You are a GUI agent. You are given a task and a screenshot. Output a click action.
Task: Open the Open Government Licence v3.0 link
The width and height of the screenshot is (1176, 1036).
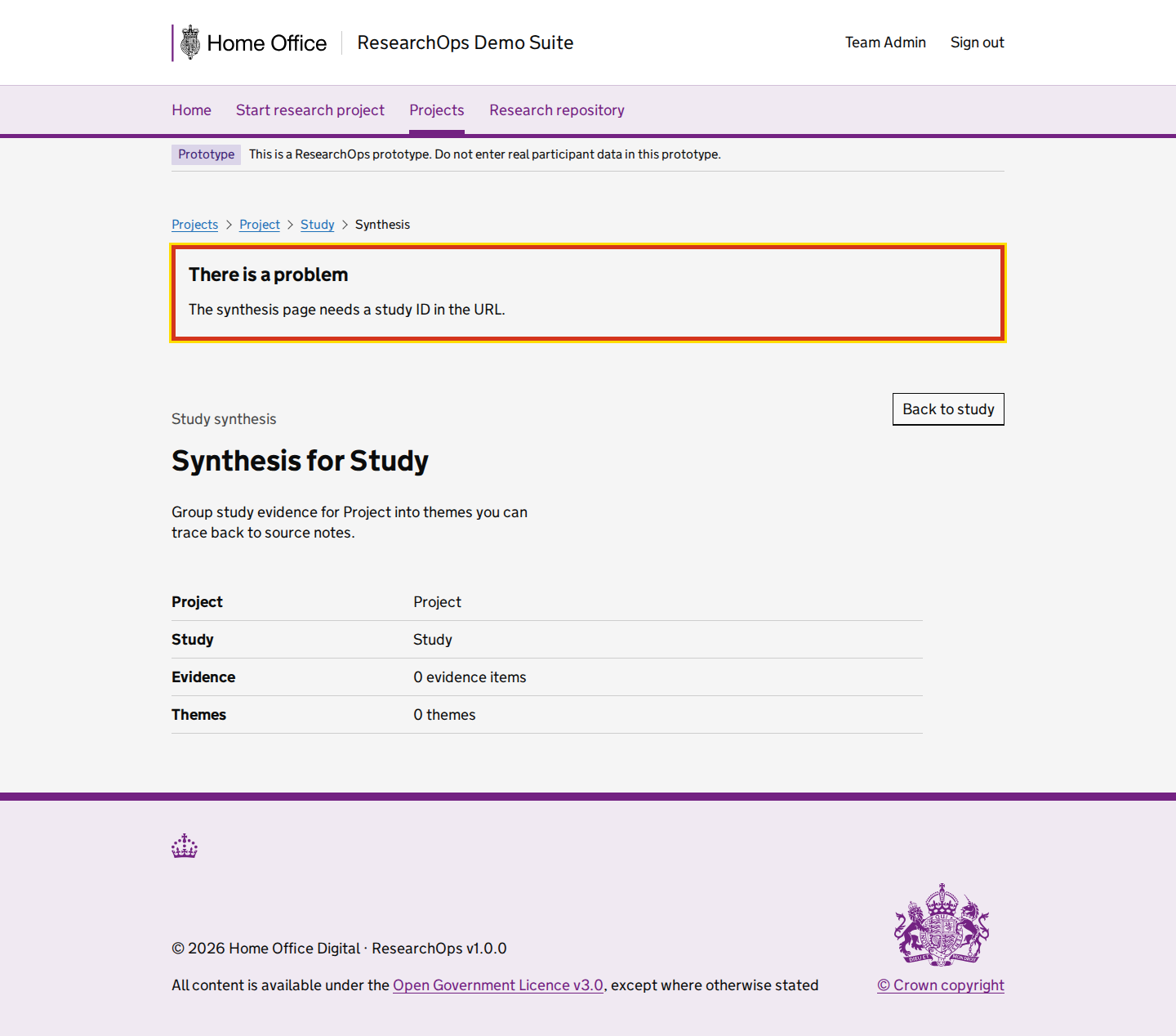(x=498, y=985)
